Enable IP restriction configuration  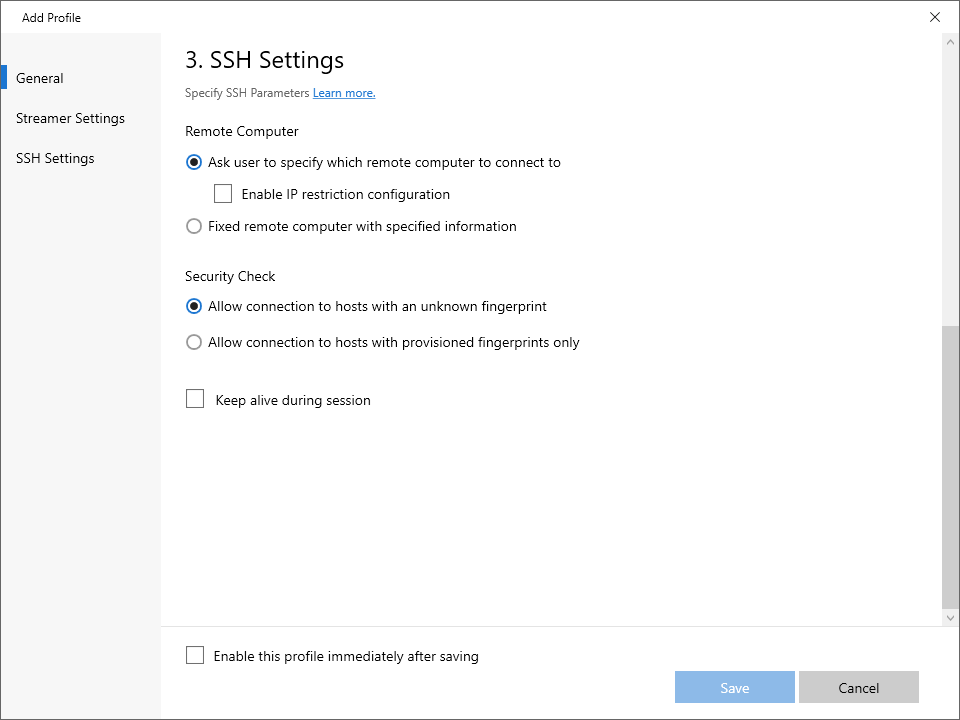tap(223, 194)
